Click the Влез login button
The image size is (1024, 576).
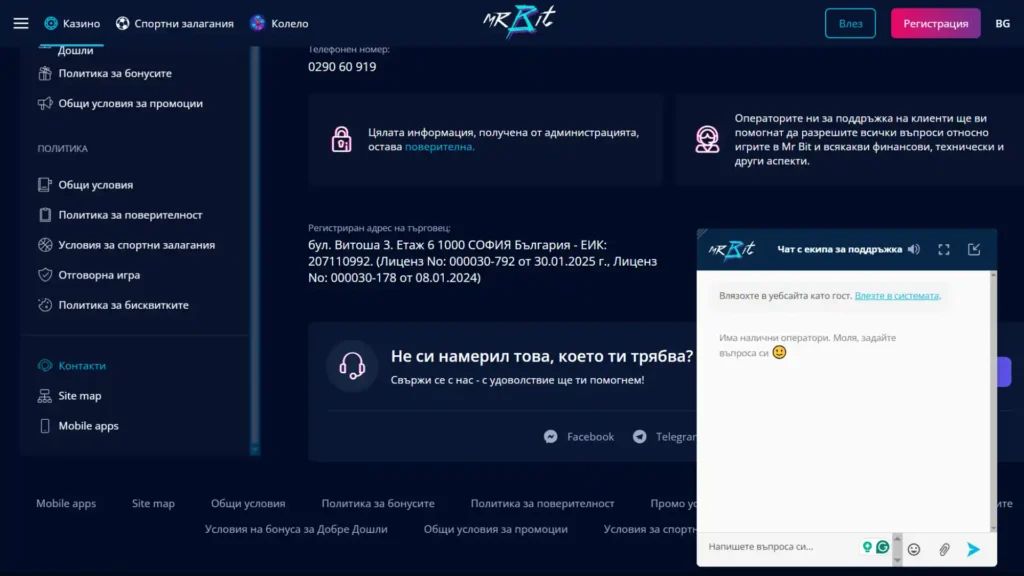tap(850, 24)
